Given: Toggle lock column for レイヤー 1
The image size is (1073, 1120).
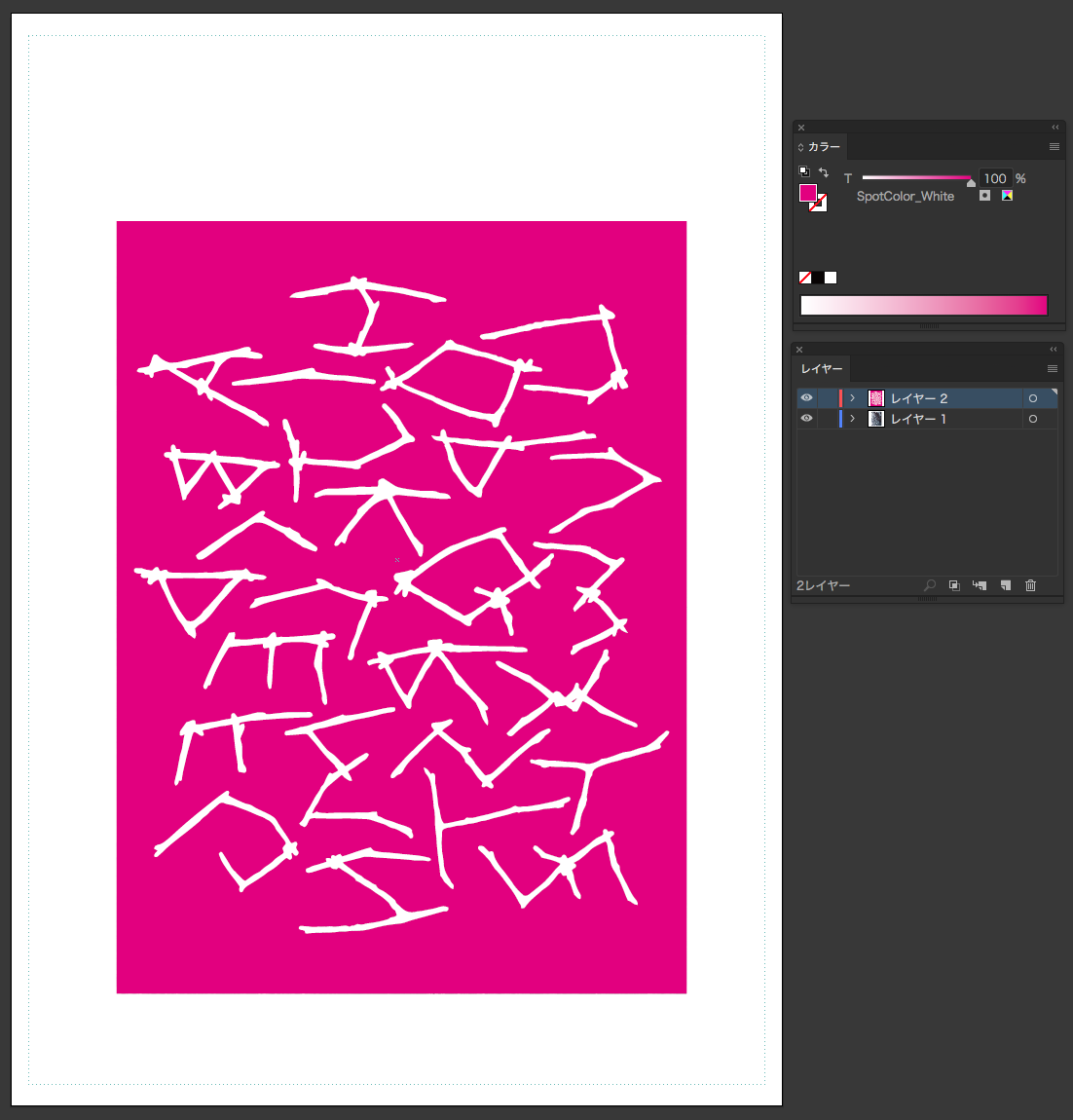Looking at the screenshot, I should [x=827, y=419].
